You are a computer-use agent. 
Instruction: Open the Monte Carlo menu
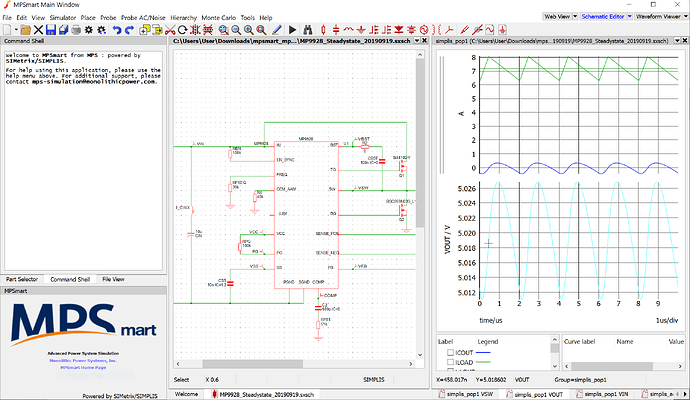pos(219,18)
